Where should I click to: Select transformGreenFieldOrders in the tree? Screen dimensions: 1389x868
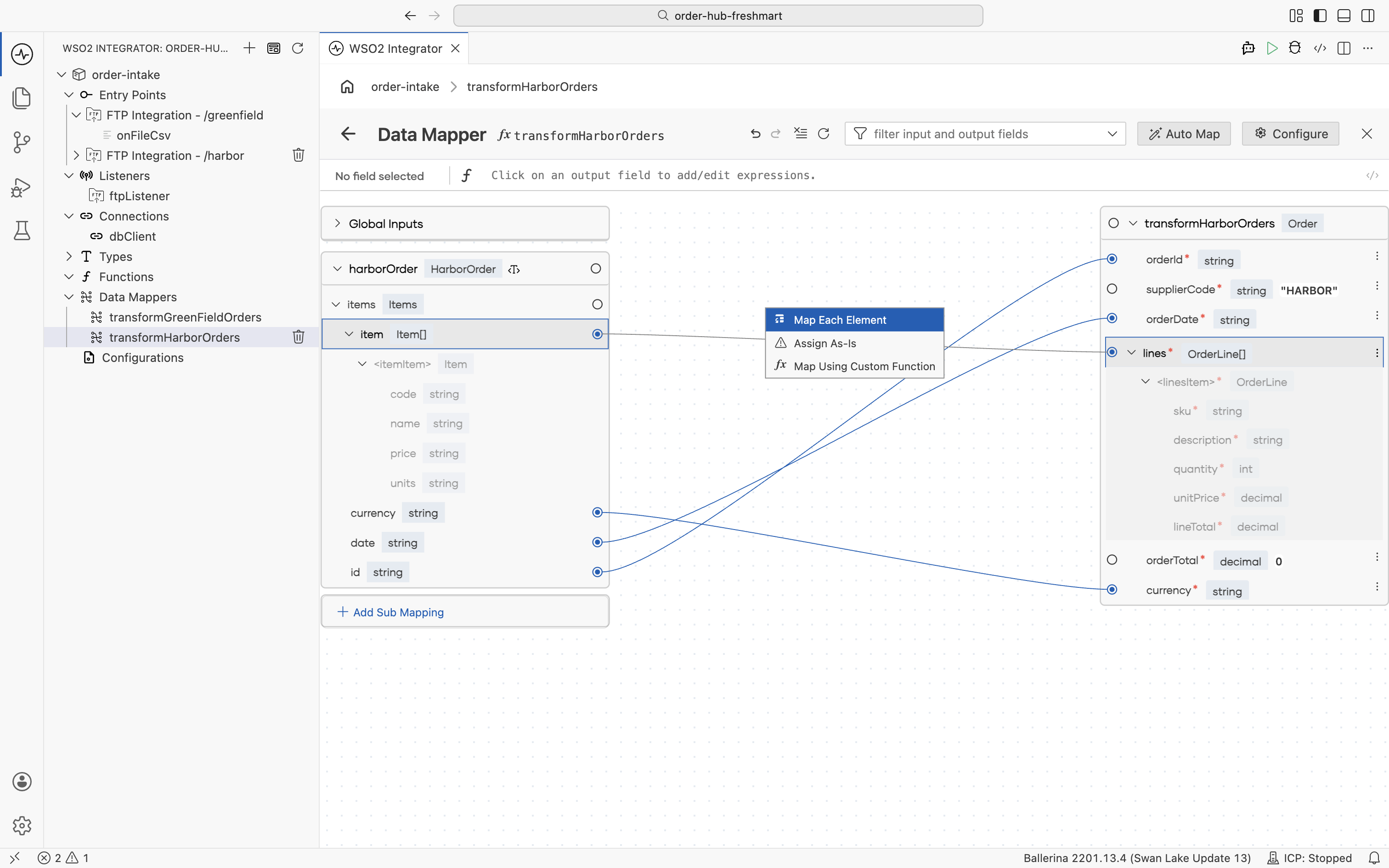[x=185, y=317]
